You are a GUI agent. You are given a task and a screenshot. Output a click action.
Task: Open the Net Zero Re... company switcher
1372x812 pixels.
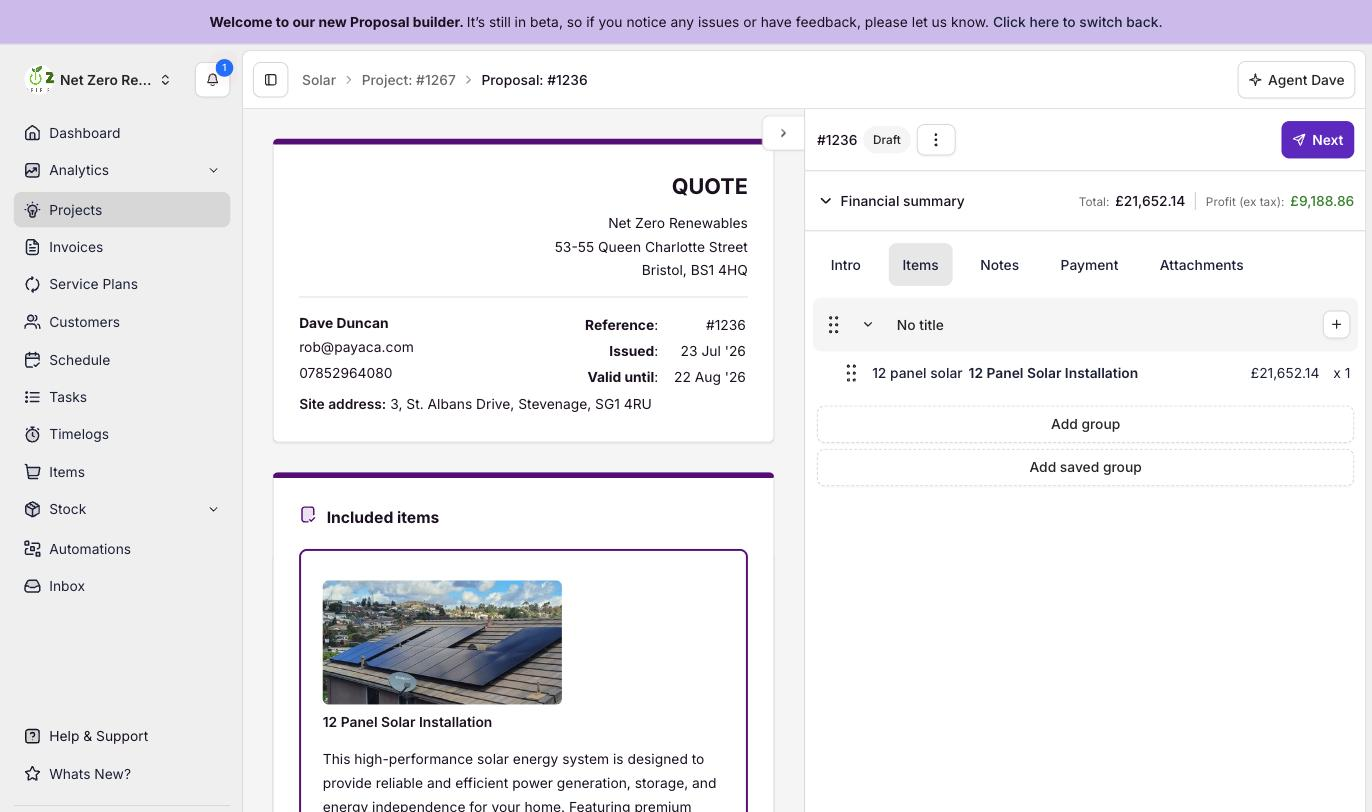pos(98,80)
